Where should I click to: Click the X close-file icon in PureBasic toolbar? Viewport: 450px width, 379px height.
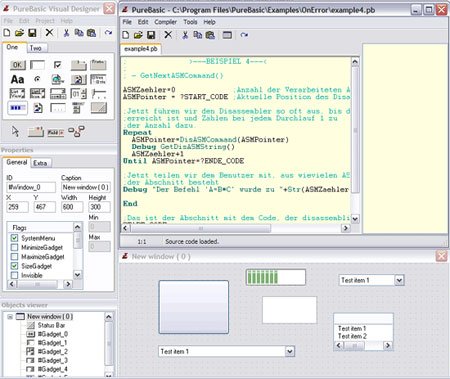point(168,35)
